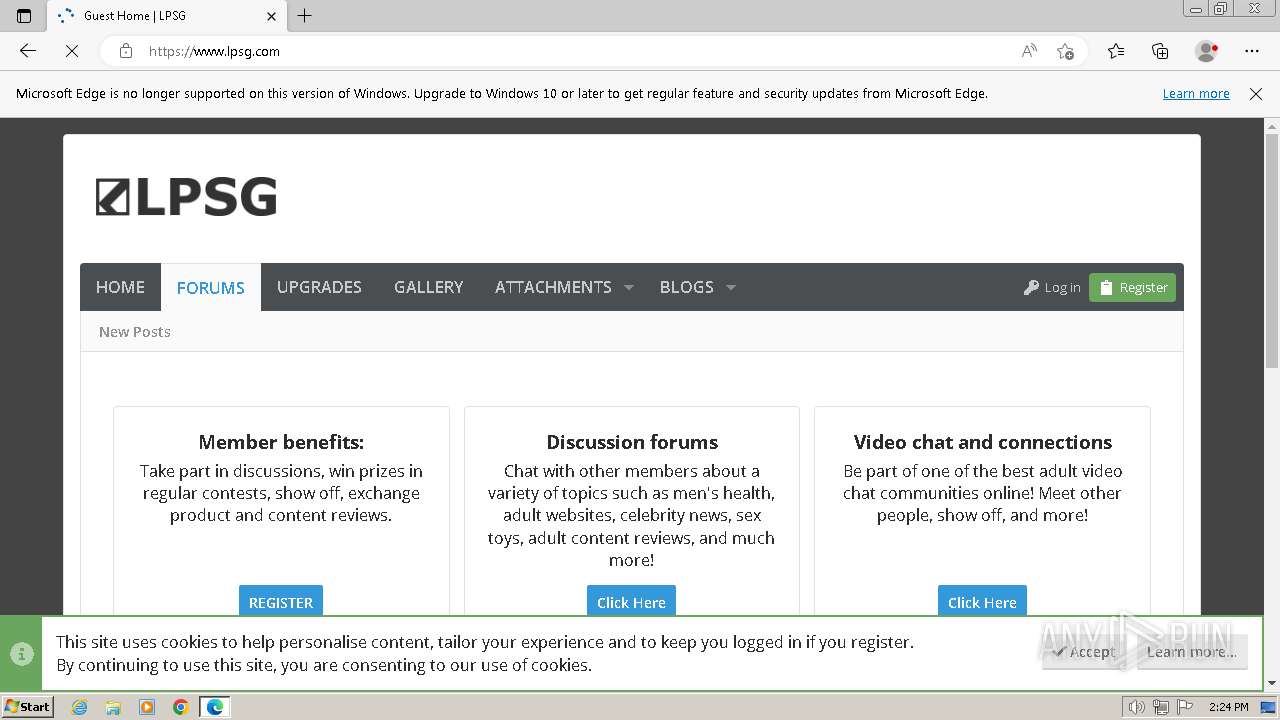View site information lock icon

tap(126, 51)
